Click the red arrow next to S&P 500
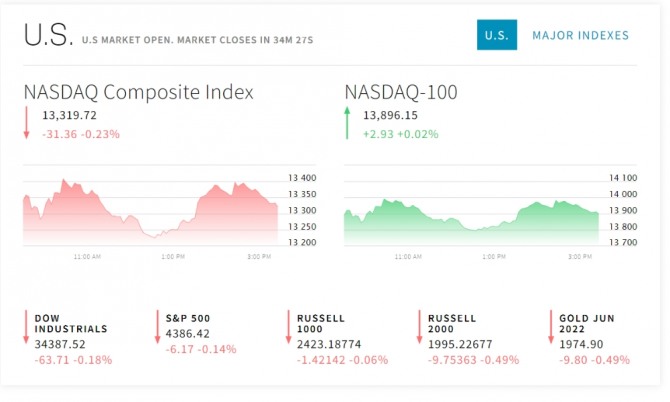 coord(157,327)
